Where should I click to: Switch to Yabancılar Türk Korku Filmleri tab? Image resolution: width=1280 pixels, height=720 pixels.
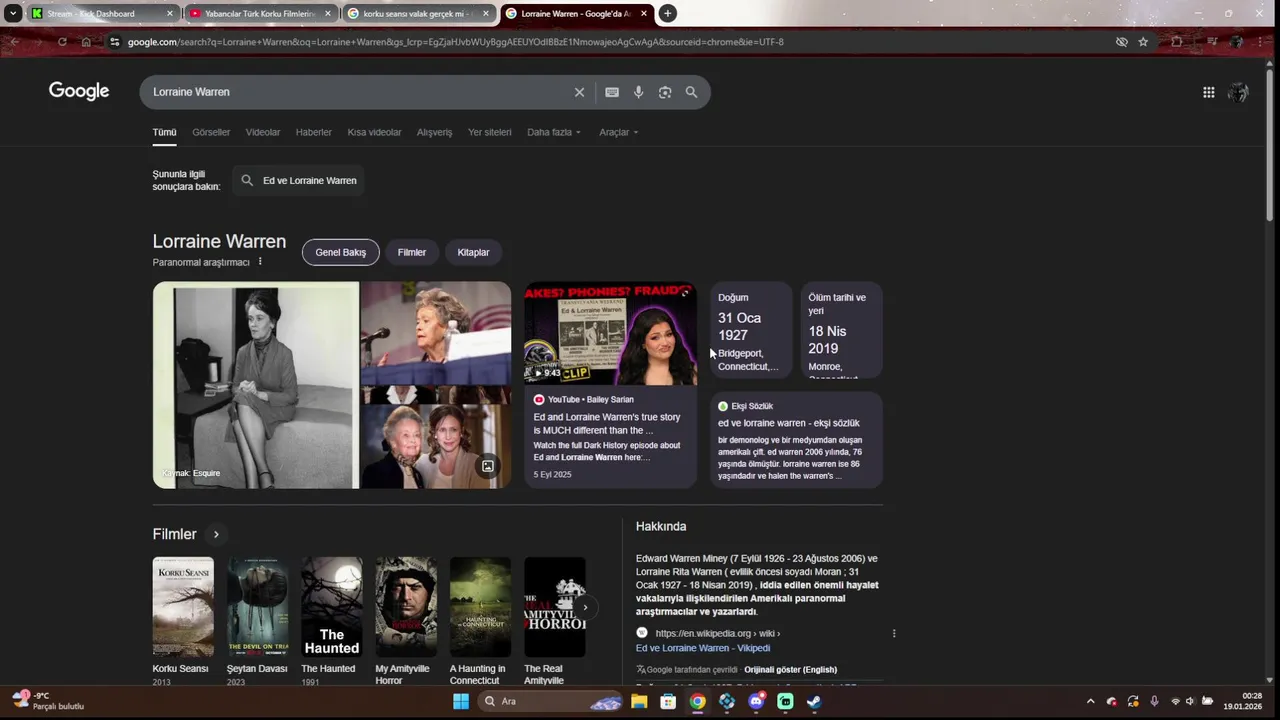[260, 13]
